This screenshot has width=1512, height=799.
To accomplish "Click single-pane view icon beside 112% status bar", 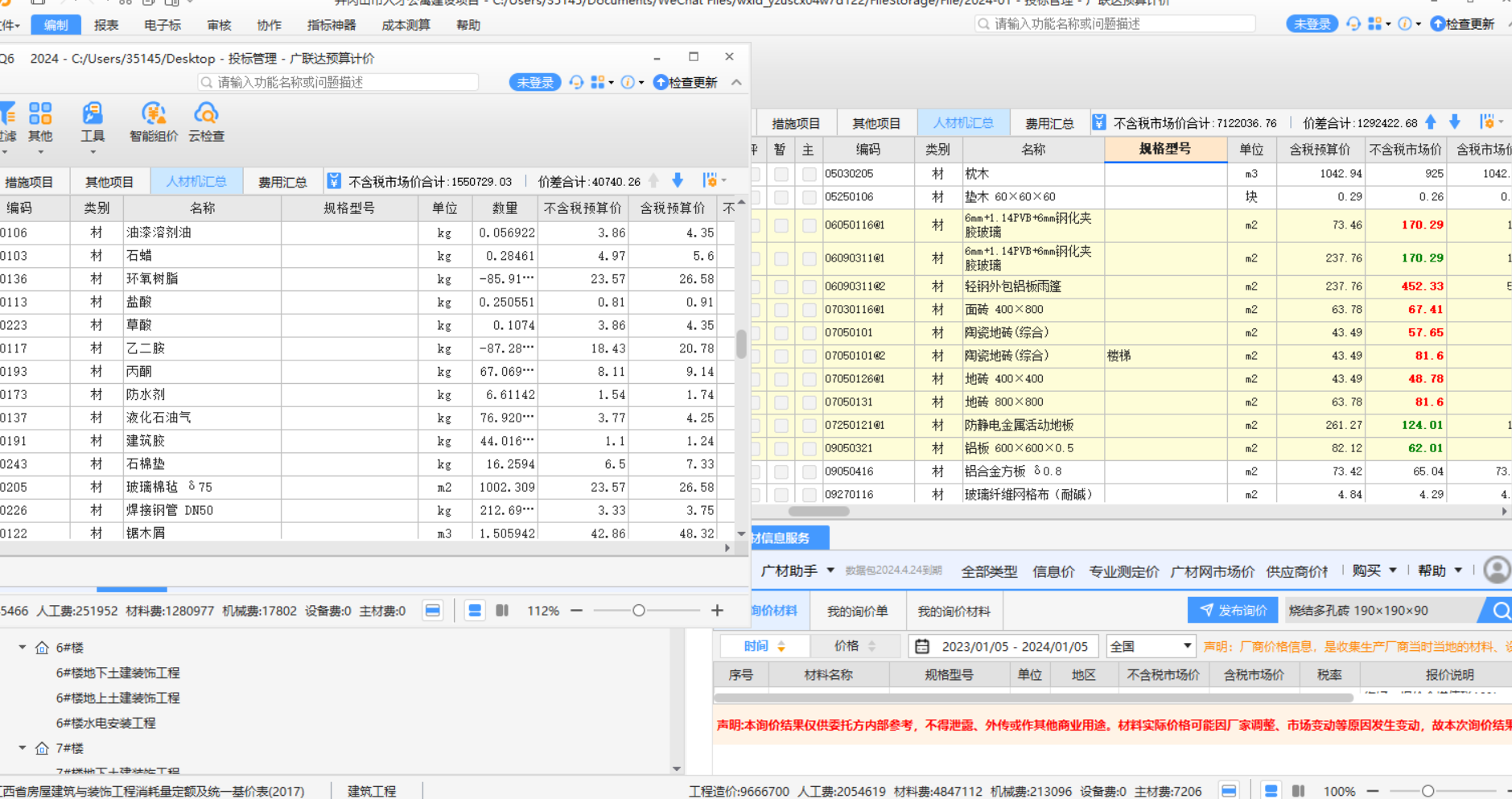I will (475, 611).
